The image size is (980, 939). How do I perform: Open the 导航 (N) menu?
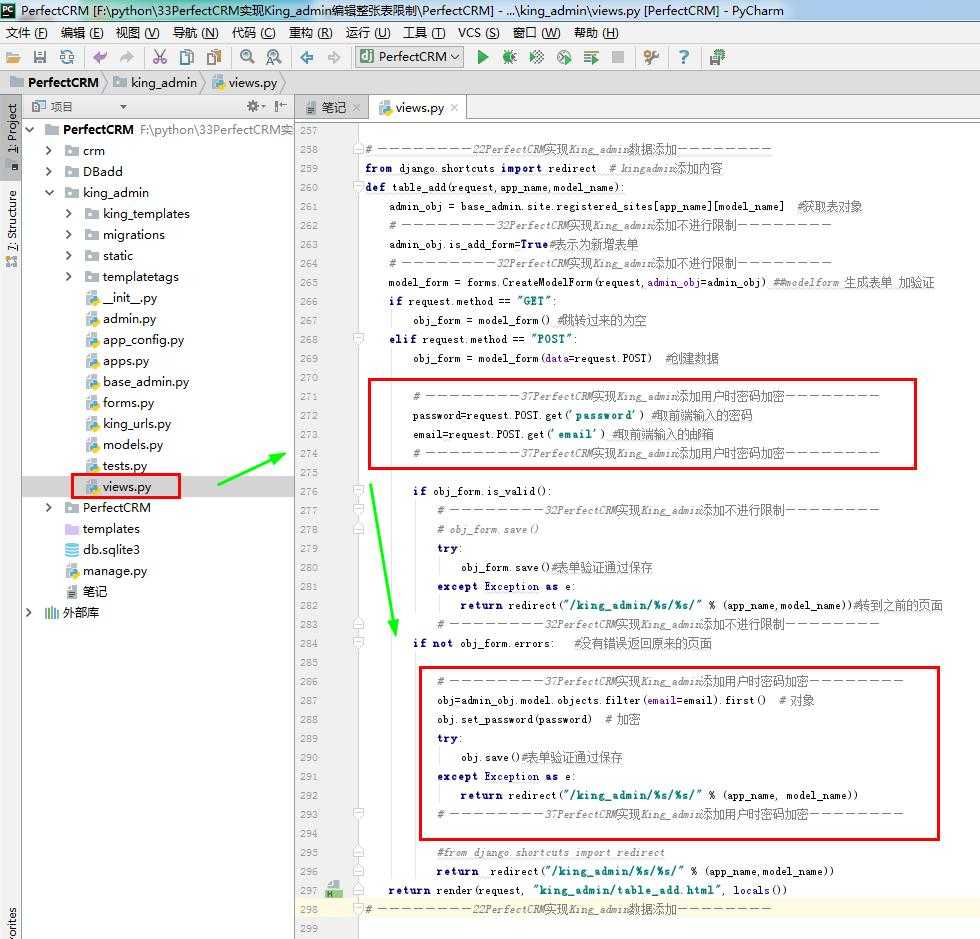(x=196, y=33)
